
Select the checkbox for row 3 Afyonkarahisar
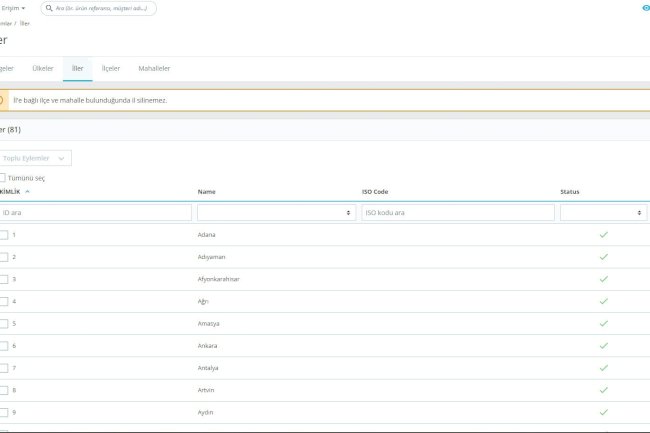click(x=3, y=279)
